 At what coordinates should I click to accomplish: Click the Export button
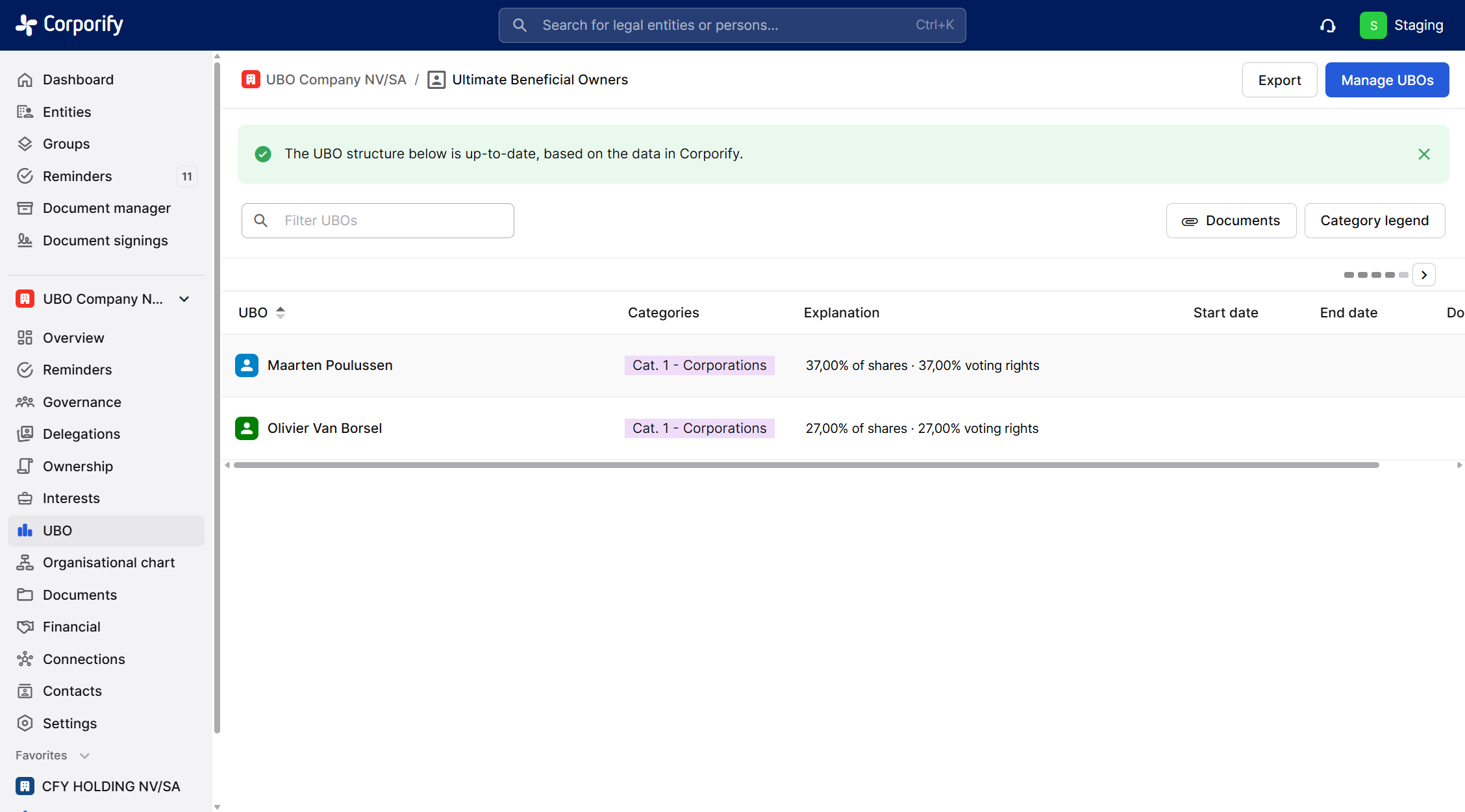(1279, 80)
